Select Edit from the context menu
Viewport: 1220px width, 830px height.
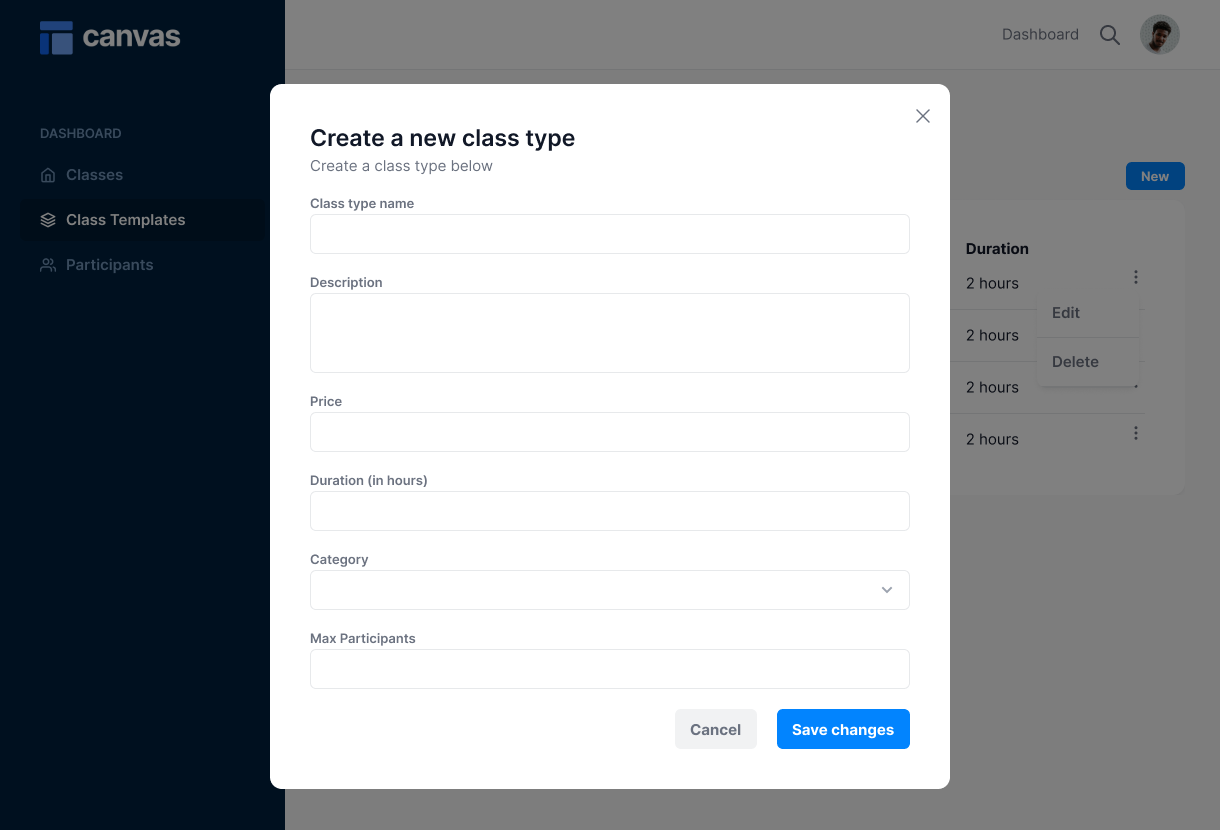1065,312
